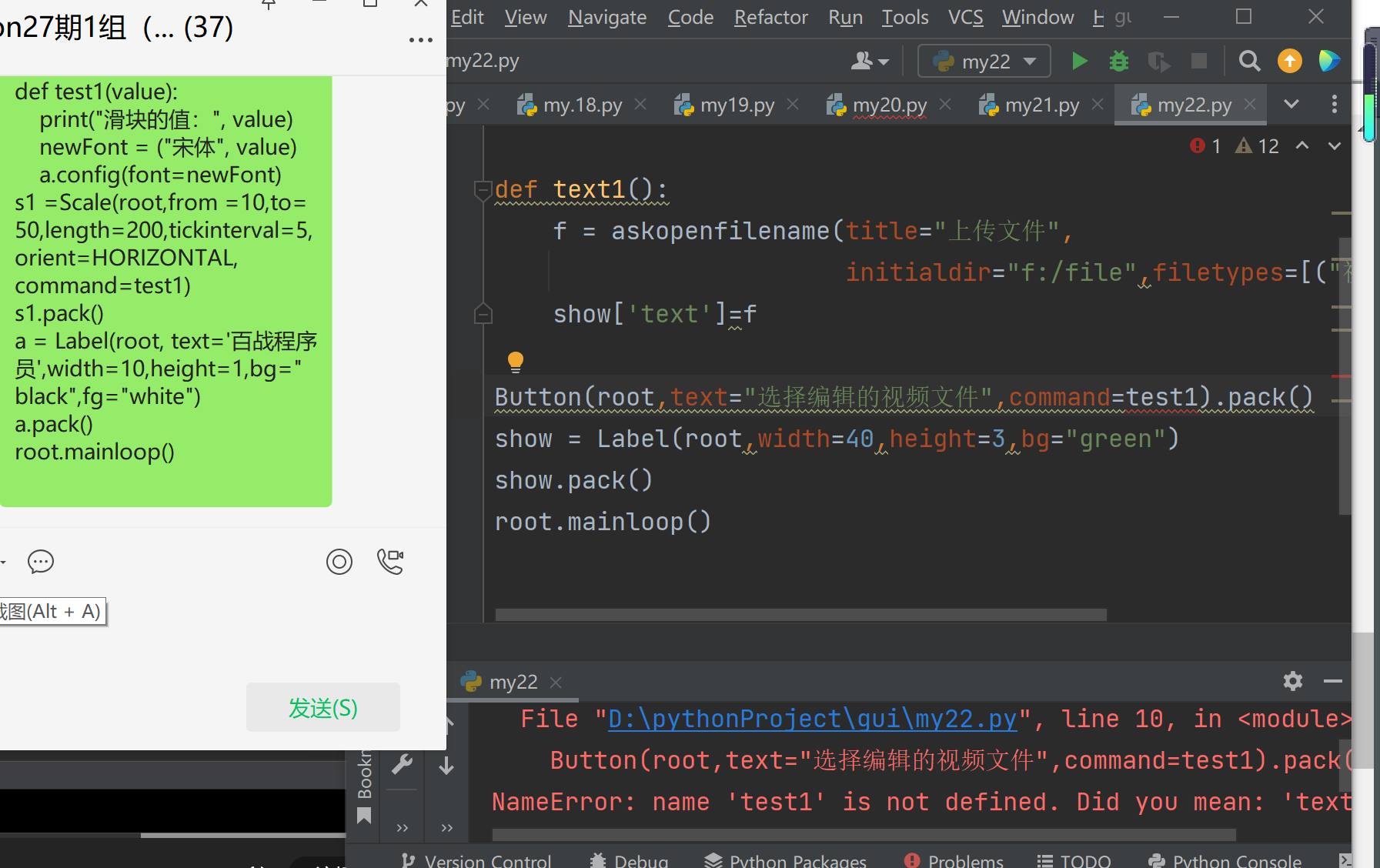Click the editor horizontal scrollbar

coord(800,615)
